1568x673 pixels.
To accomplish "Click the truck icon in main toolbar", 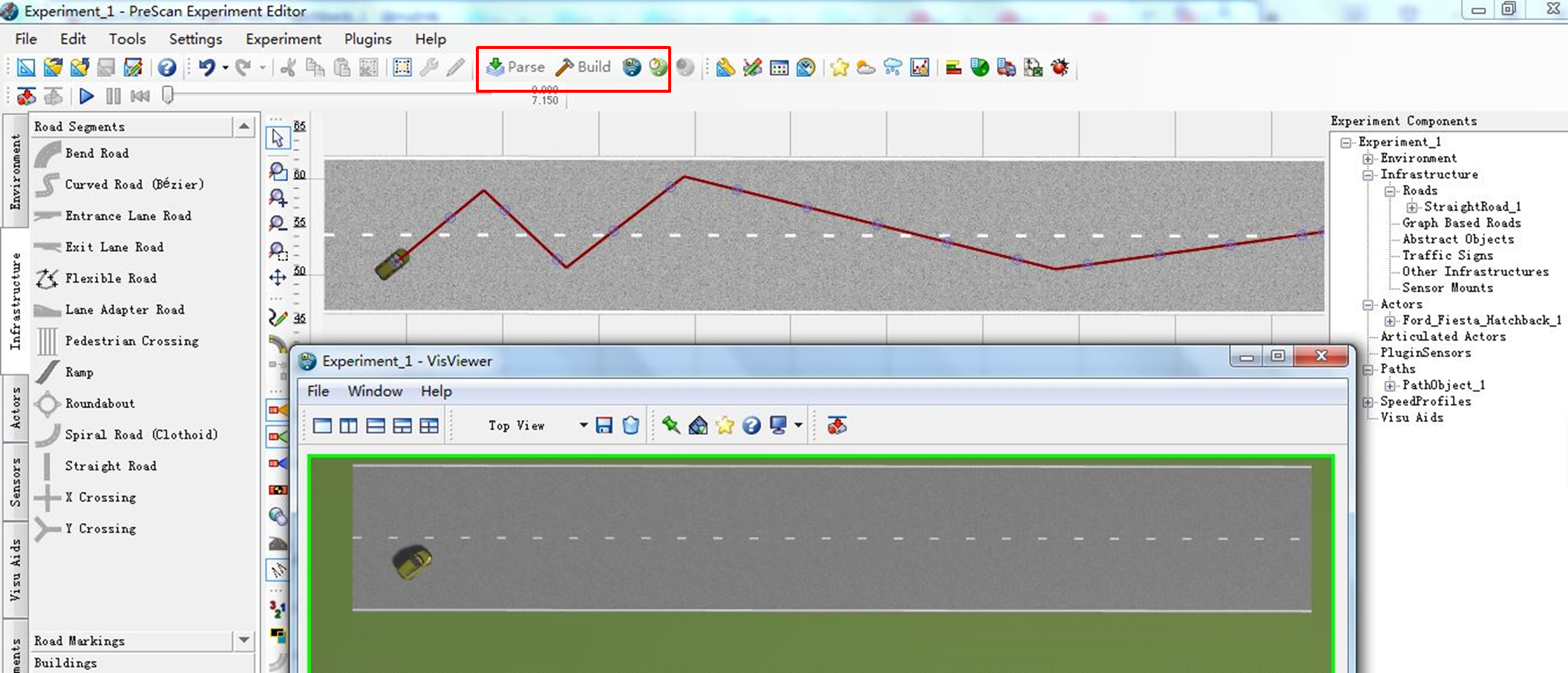I will click(x=1006, y=68).
